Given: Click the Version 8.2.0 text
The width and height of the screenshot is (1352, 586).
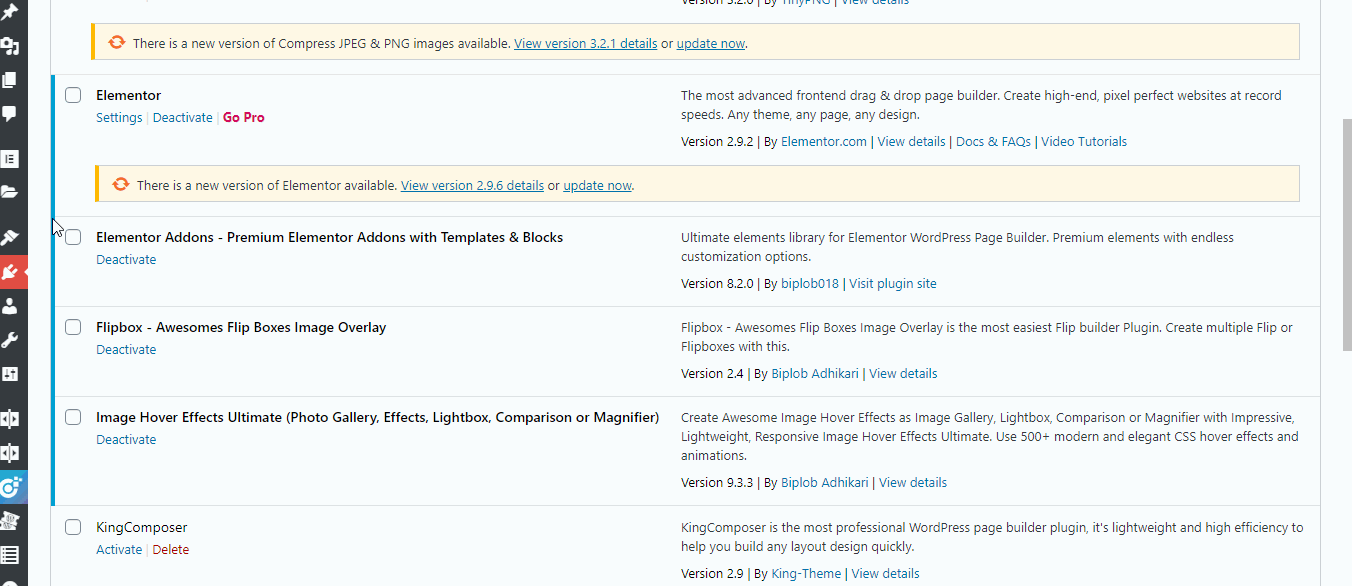Looking at the screenshot, I should pyautogui.click(x=717, y=283).
